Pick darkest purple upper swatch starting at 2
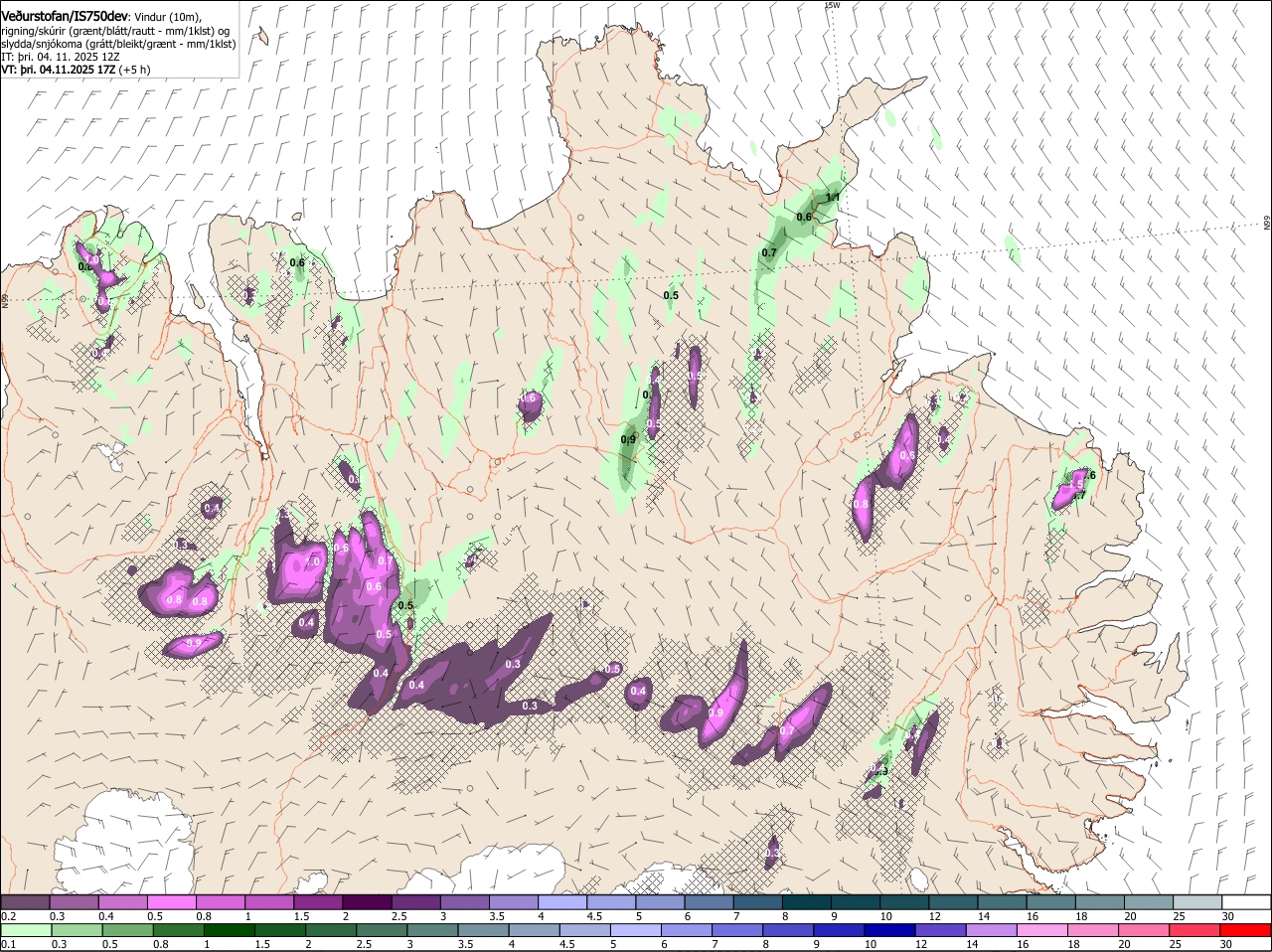The image size is (1272, 952). [367, 902]
